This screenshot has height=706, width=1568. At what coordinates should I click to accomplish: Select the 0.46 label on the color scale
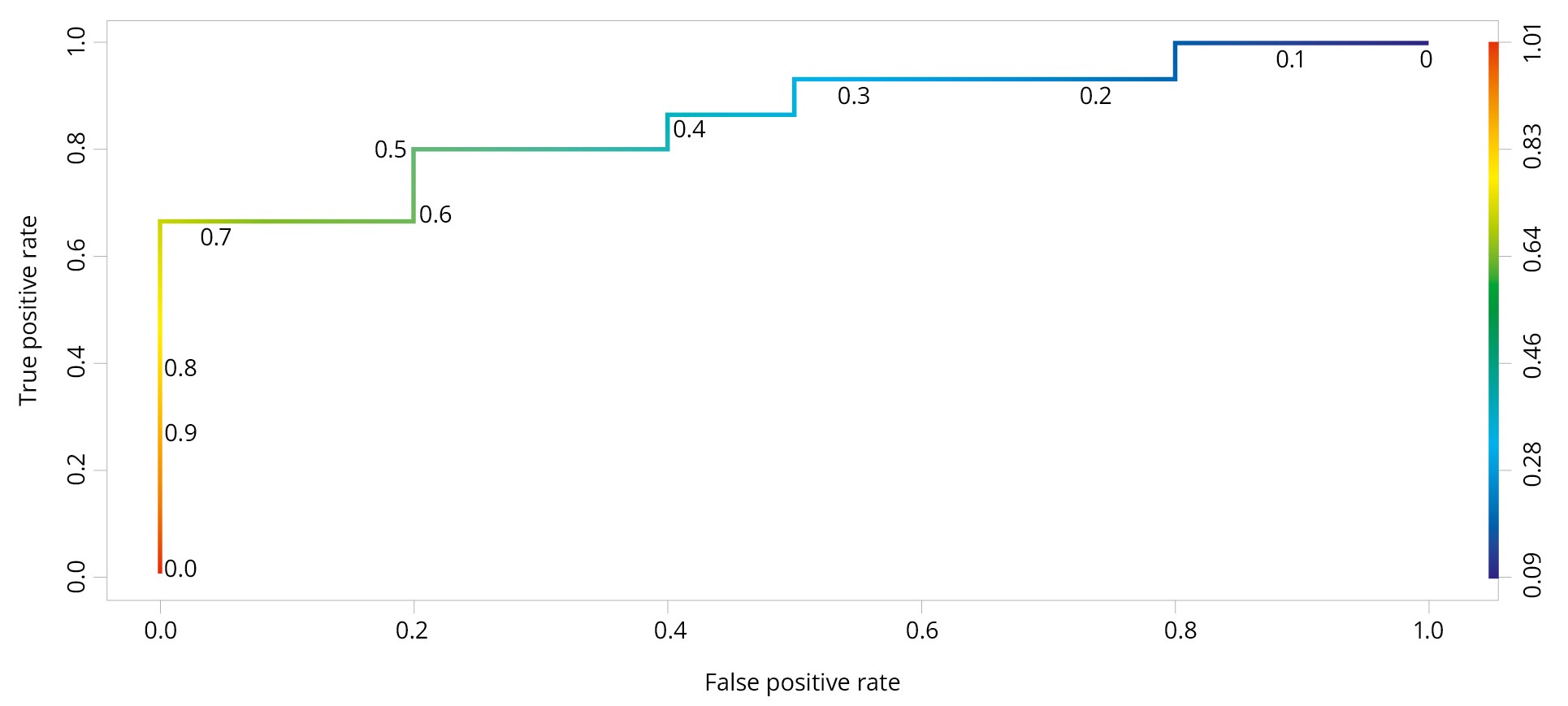click(1532, 356)
